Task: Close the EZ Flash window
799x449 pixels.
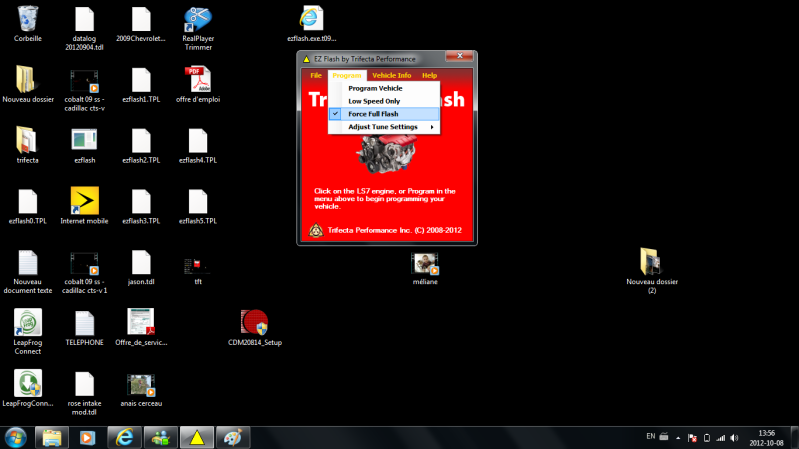Action: pos(460,56)
